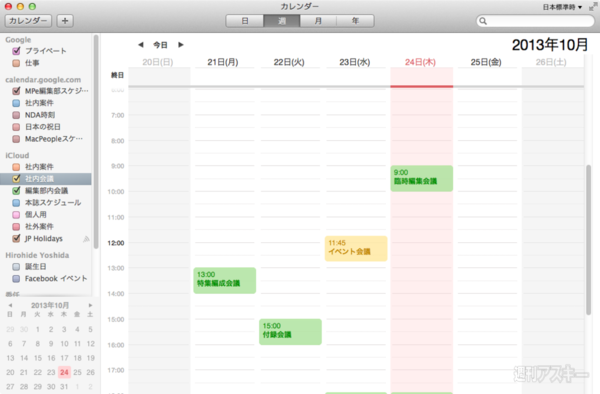Switch to the 週 week view tab
The height and width of the screenshot is (394, 600).
(x=282, y=21)
